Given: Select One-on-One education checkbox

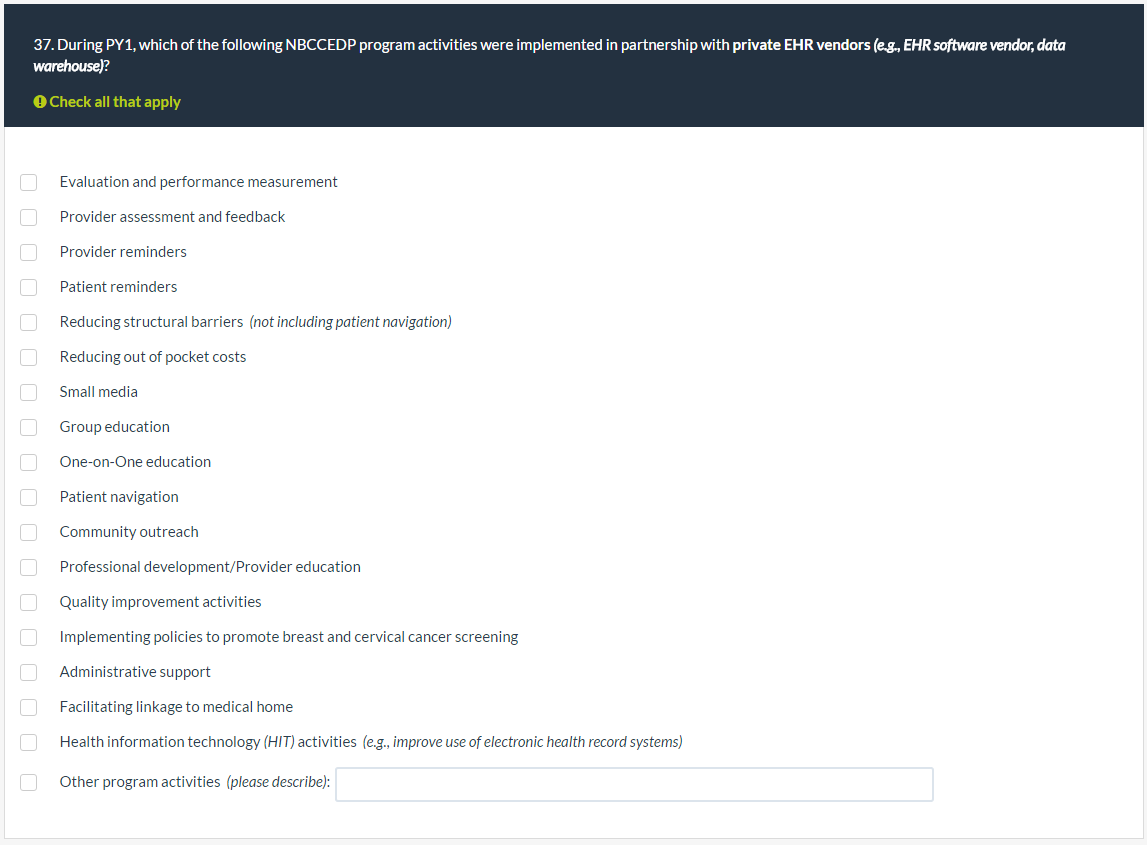Looking at the screenshot, I should [29, 462].
